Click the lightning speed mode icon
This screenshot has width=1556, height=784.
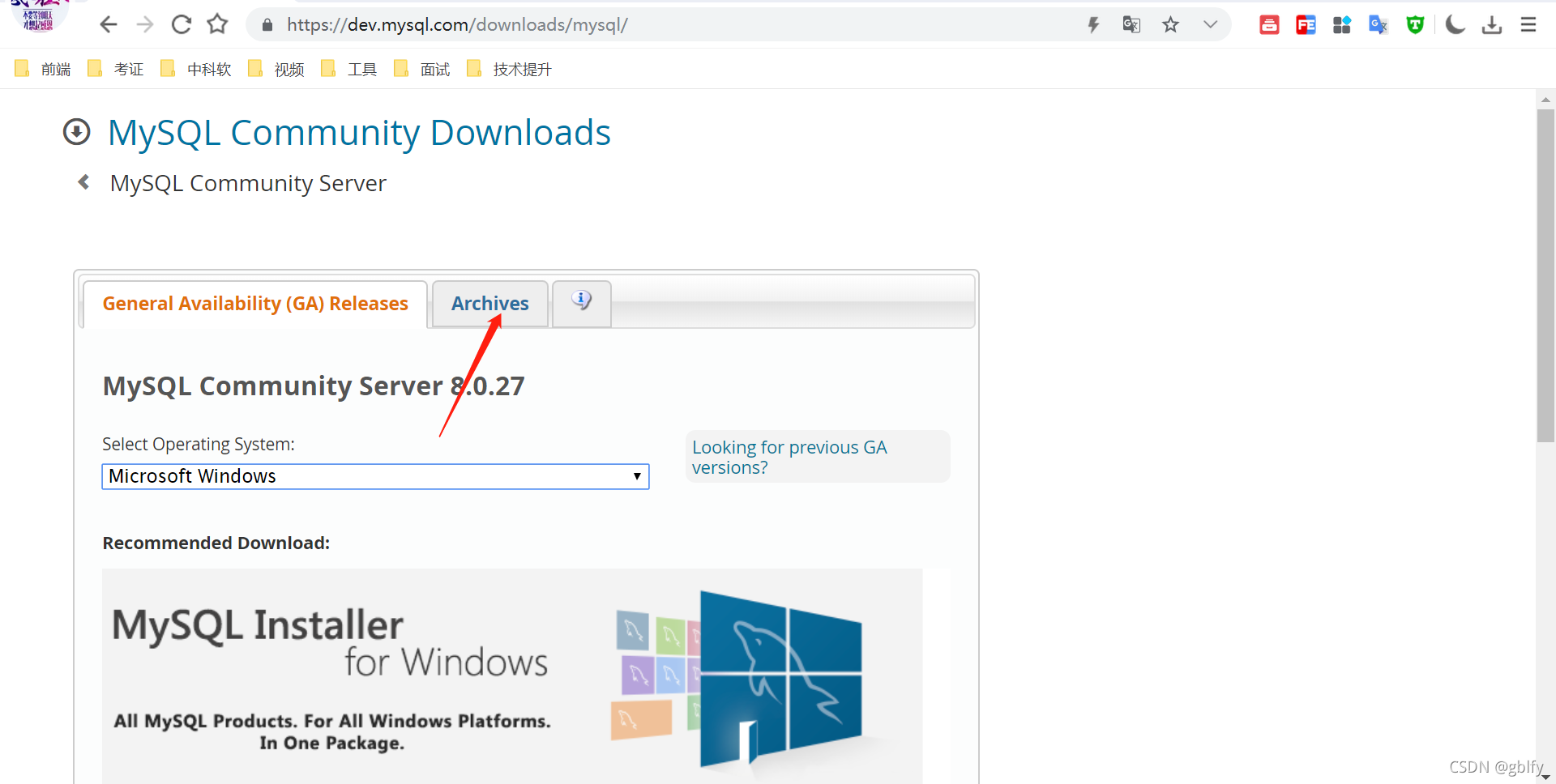pyautogui.click(x=1093, y=25)
